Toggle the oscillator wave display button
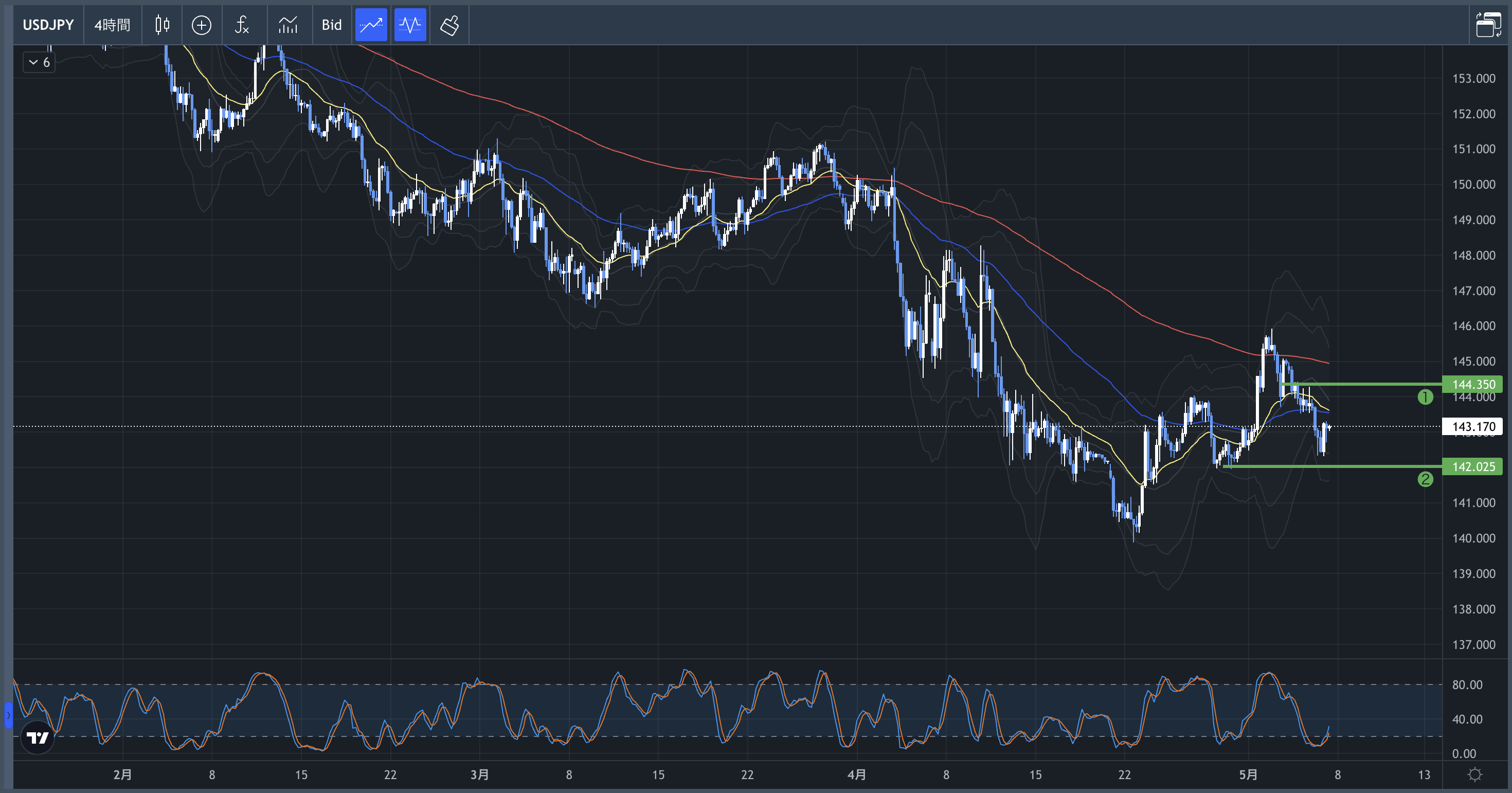1512x793 pixels. [x=410, y=25]
